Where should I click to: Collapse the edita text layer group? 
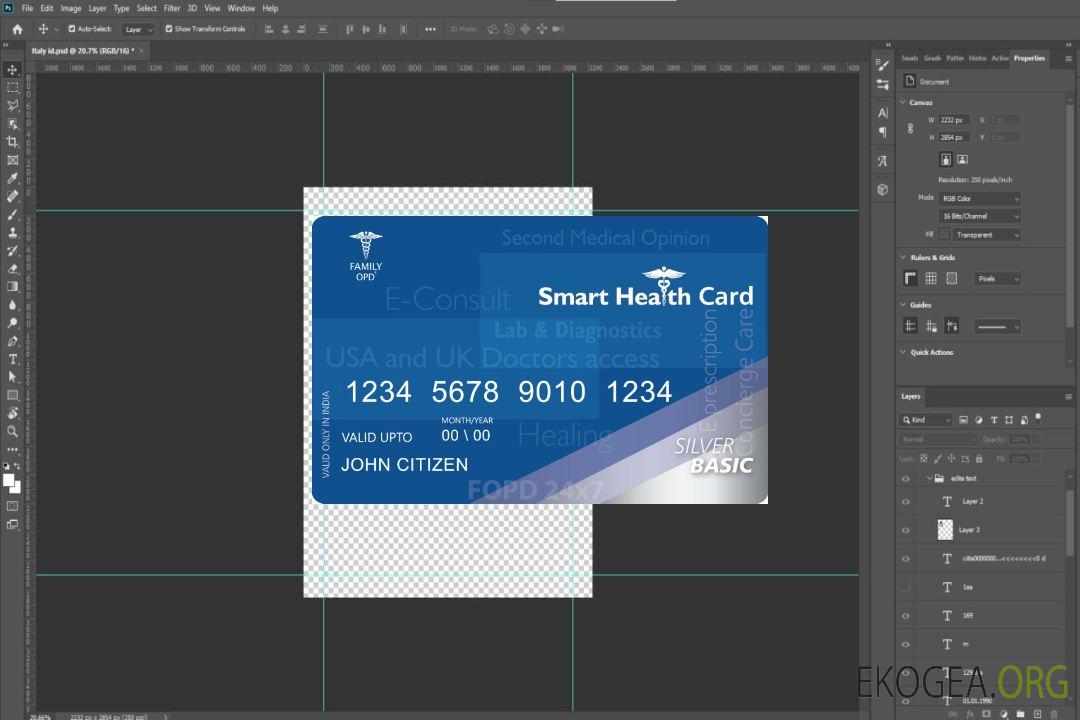[928, 479]
